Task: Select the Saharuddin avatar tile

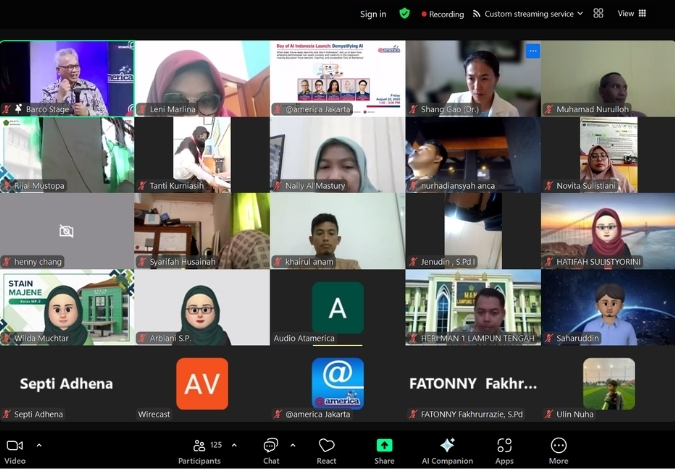Action: 608,307
